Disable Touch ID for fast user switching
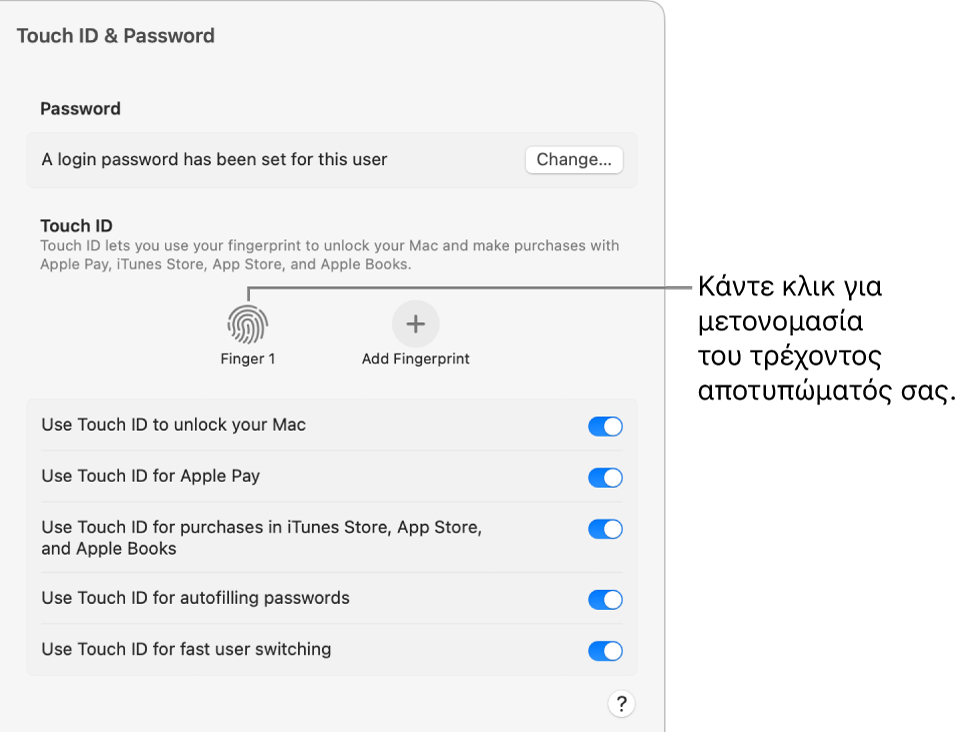This screenshot has height=732, width=968. coord(605,650)
